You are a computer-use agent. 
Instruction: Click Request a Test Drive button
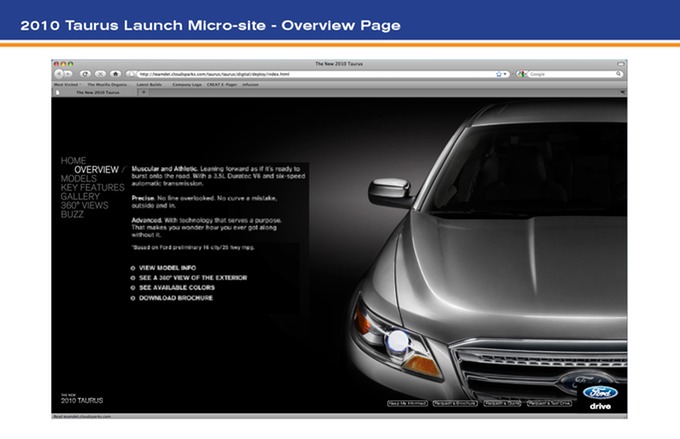(x=549, y=403)
